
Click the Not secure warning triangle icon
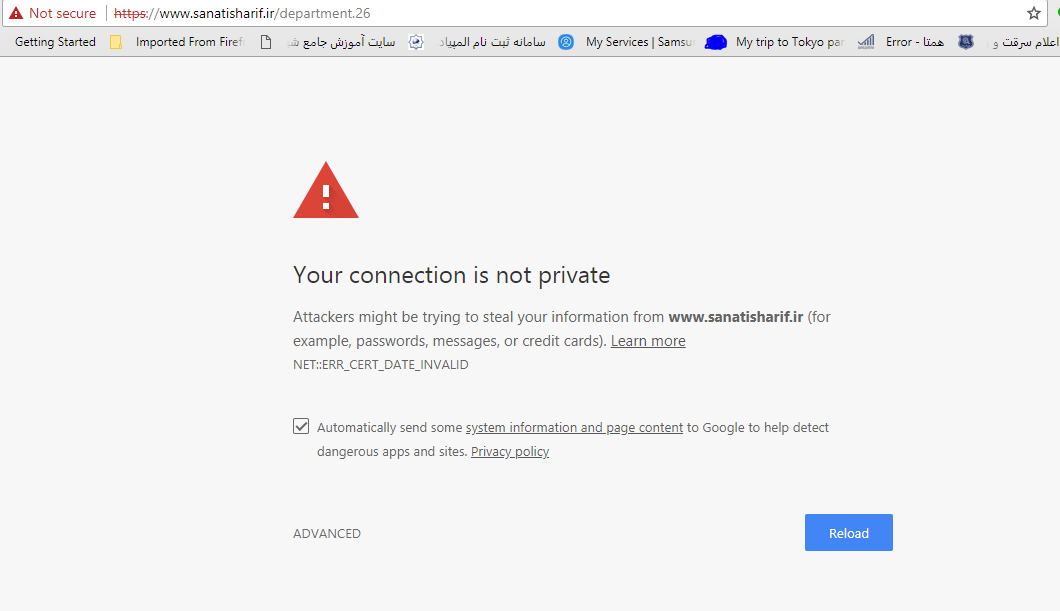(16, 13)
